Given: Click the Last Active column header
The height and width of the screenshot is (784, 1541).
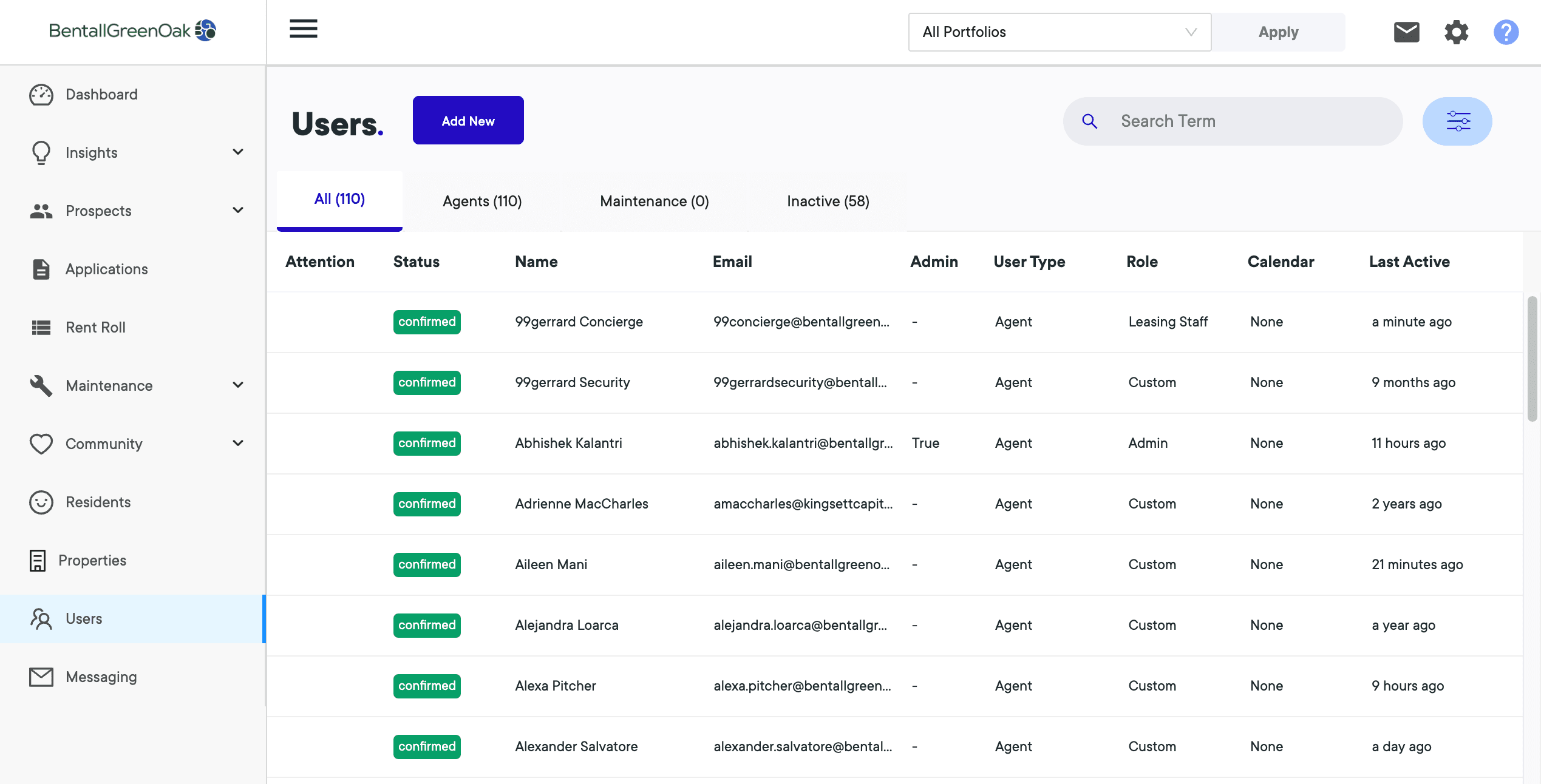Looking at the screenshot, I should pos(1409,262).
